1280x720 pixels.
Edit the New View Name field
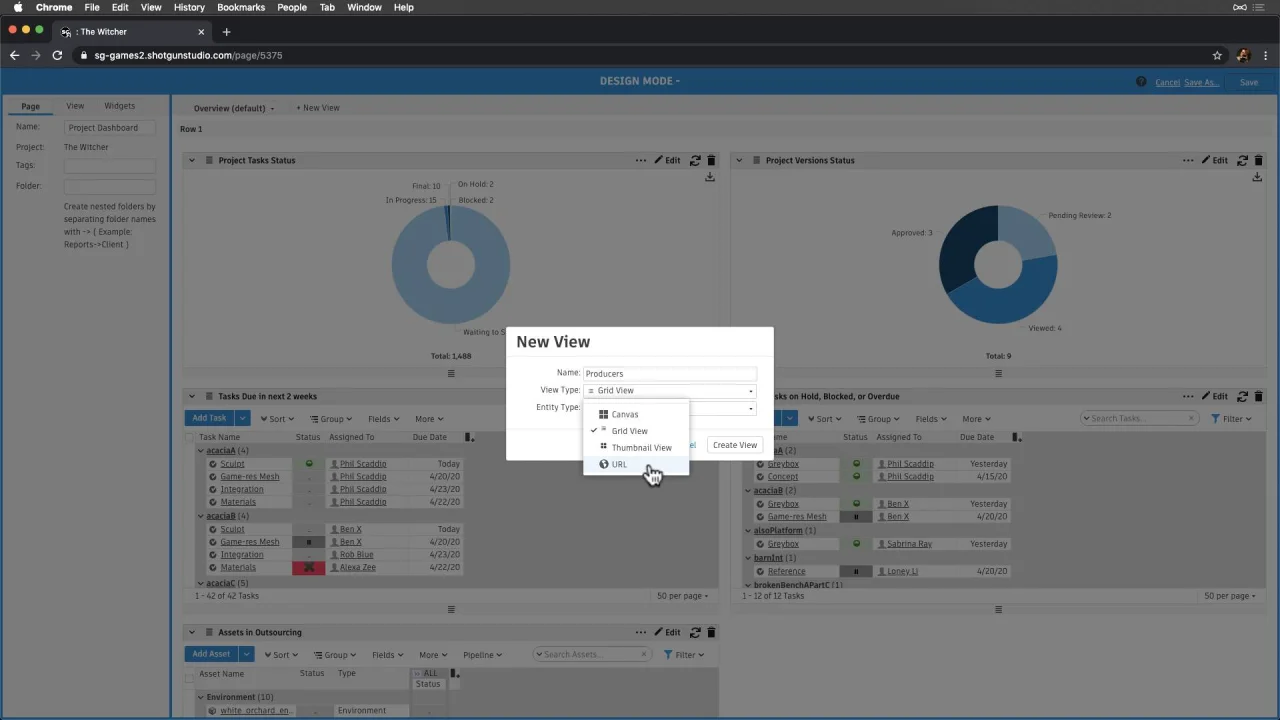tap(670, 373)
